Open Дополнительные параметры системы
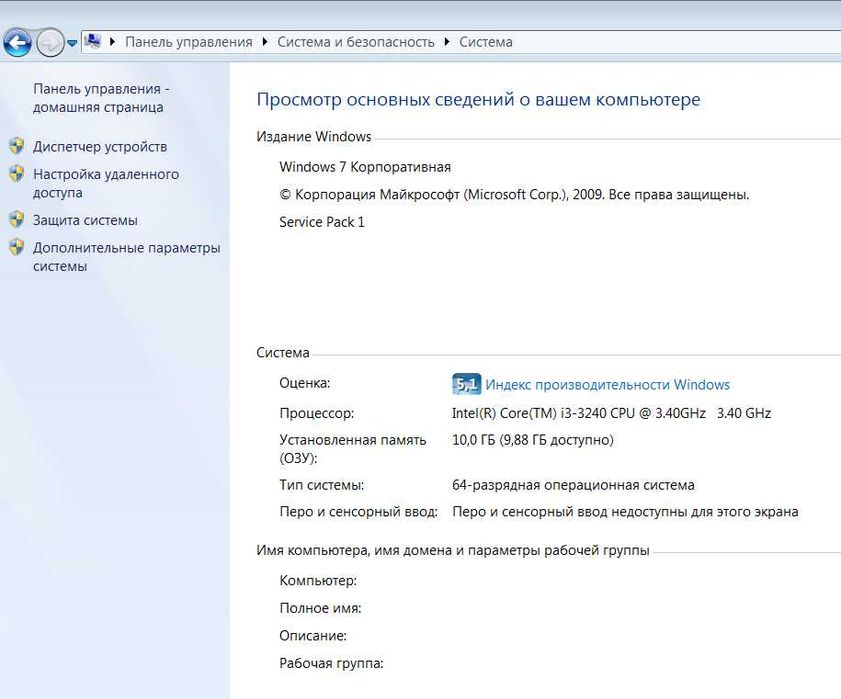Image resolution: width=841 pixels, height=699 pixels. point(127,257)
